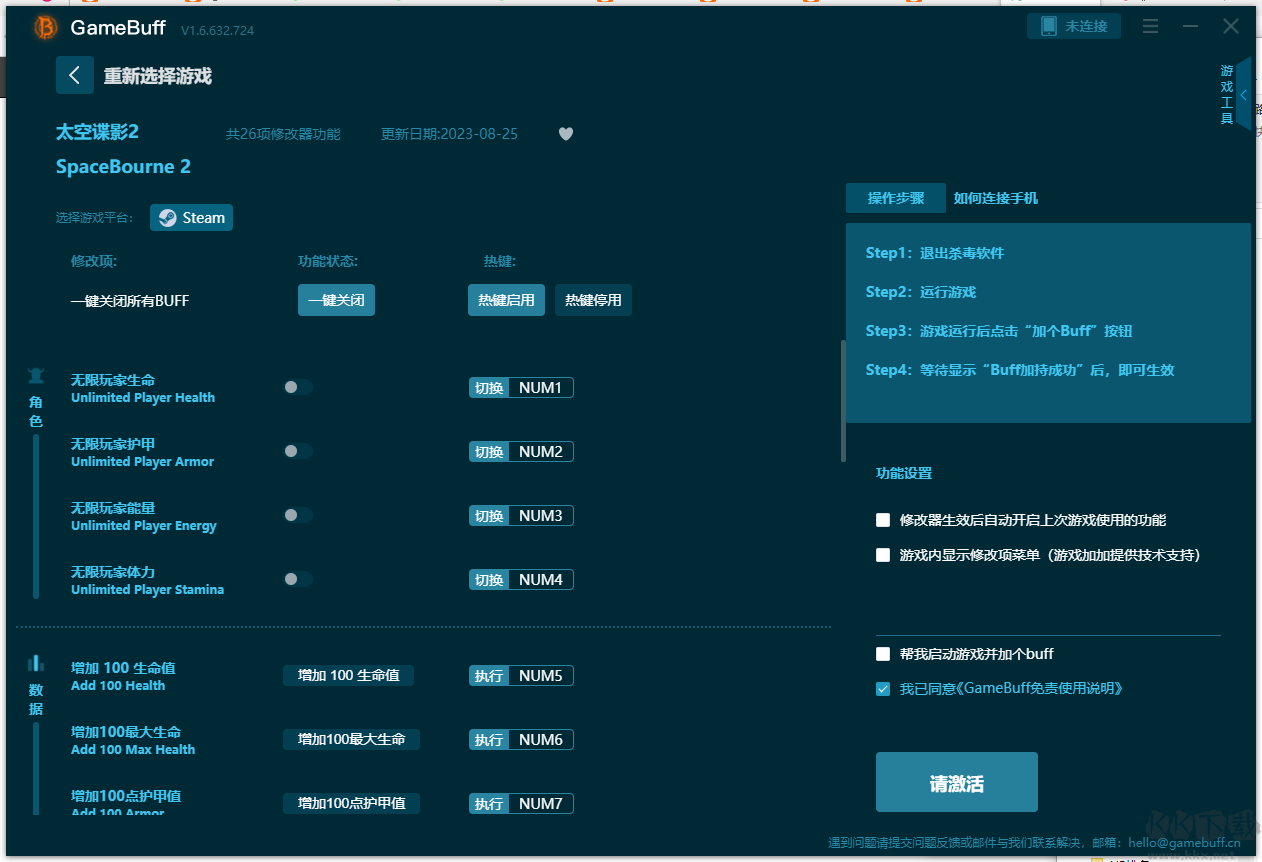Viewport: 1262px width, 862px height.
Task: Click the Add 100 Health label
Action: point(118,686)
